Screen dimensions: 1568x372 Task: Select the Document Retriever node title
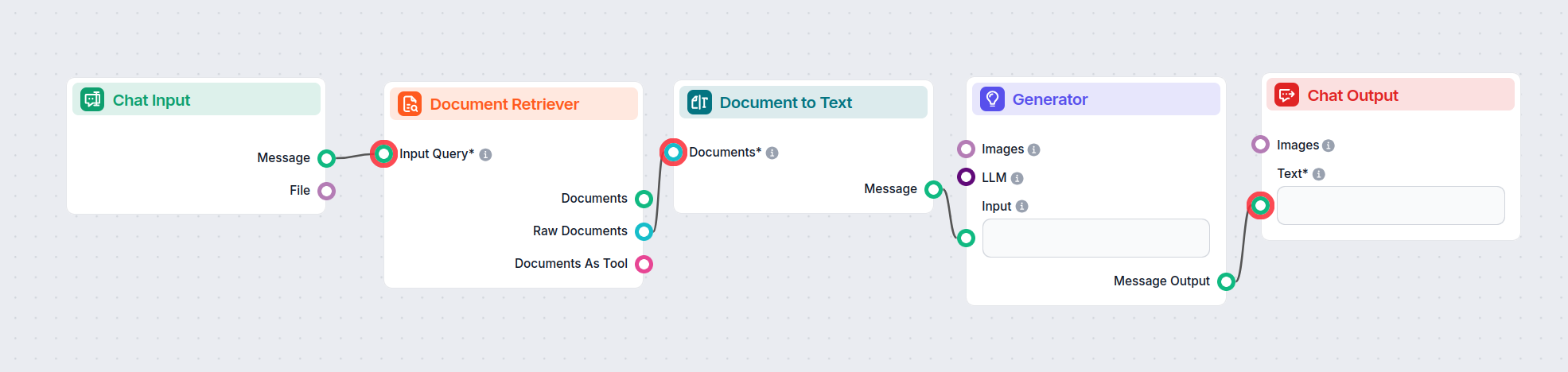pos(504,104)
